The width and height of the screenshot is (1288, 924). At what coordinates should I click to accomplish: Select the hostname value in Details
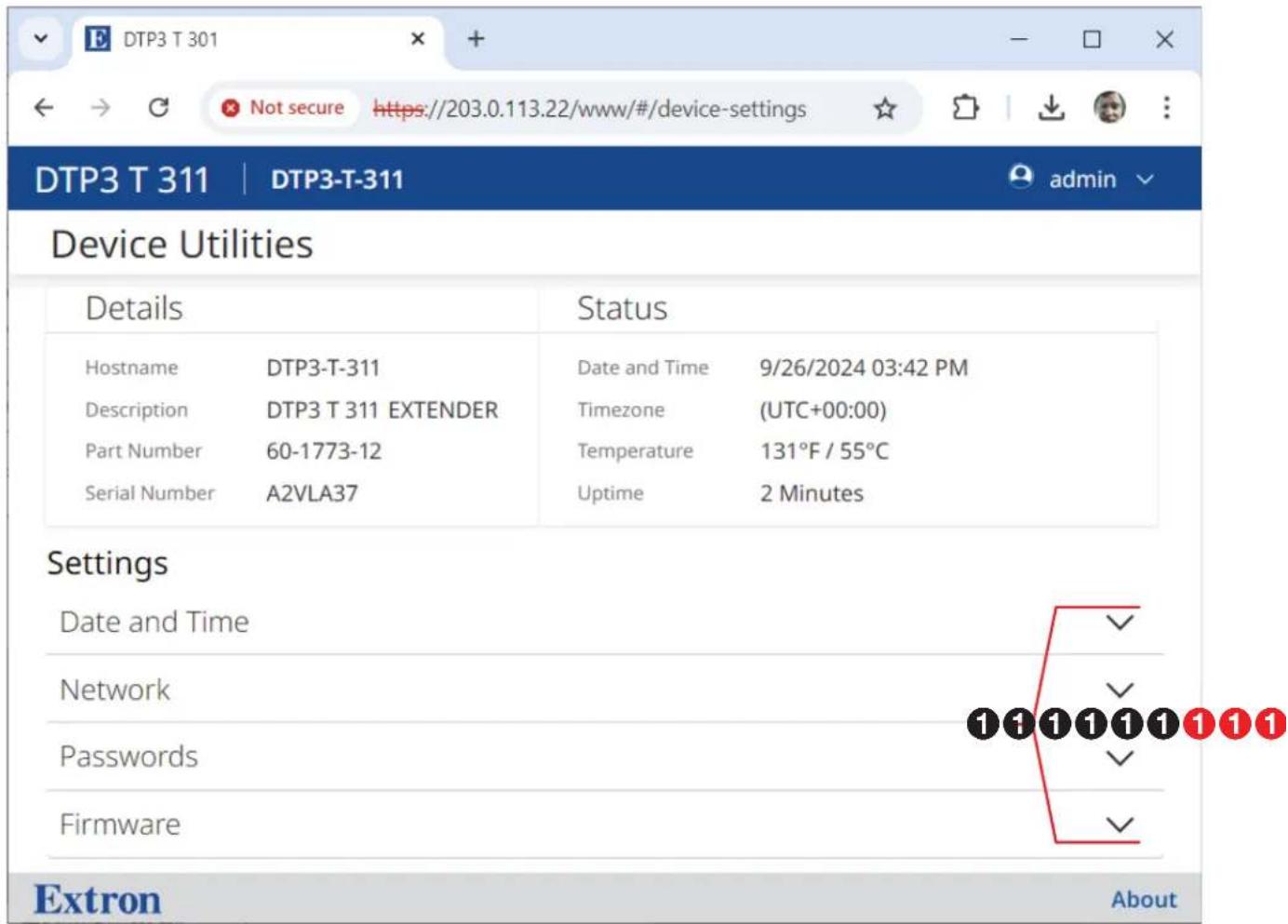pos(323,368)
